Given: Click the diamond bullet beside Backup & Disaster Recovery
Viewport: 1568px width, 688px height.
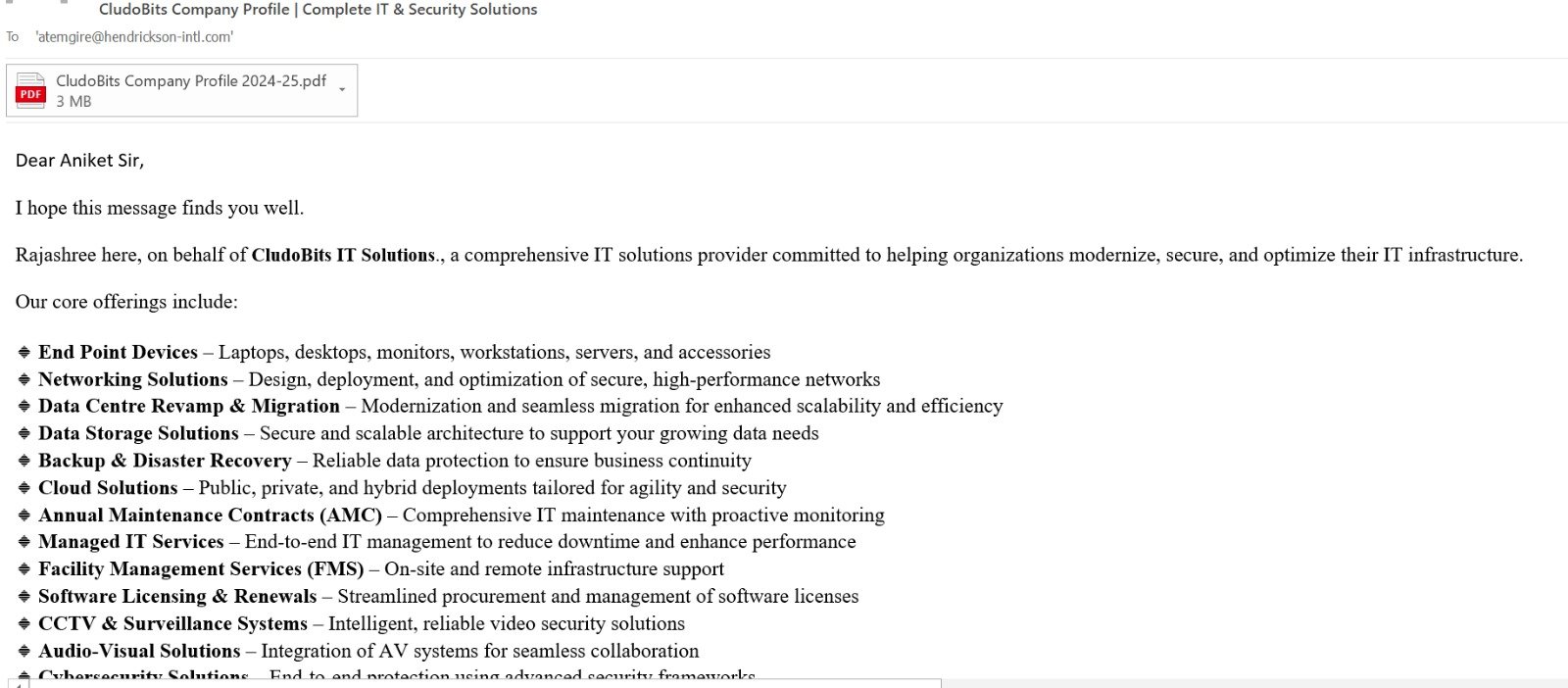Looking at the screenshot, I should pos(24,461).
